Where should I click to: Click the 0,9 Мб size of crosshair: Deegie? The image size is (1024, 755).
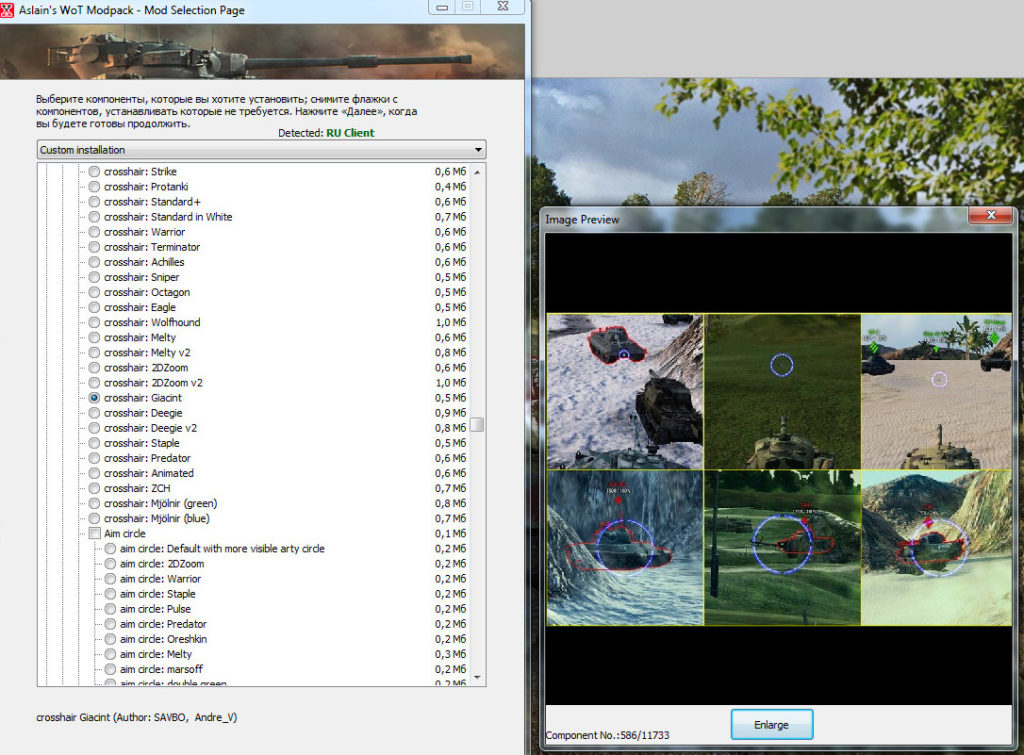(x=451, y=413)
